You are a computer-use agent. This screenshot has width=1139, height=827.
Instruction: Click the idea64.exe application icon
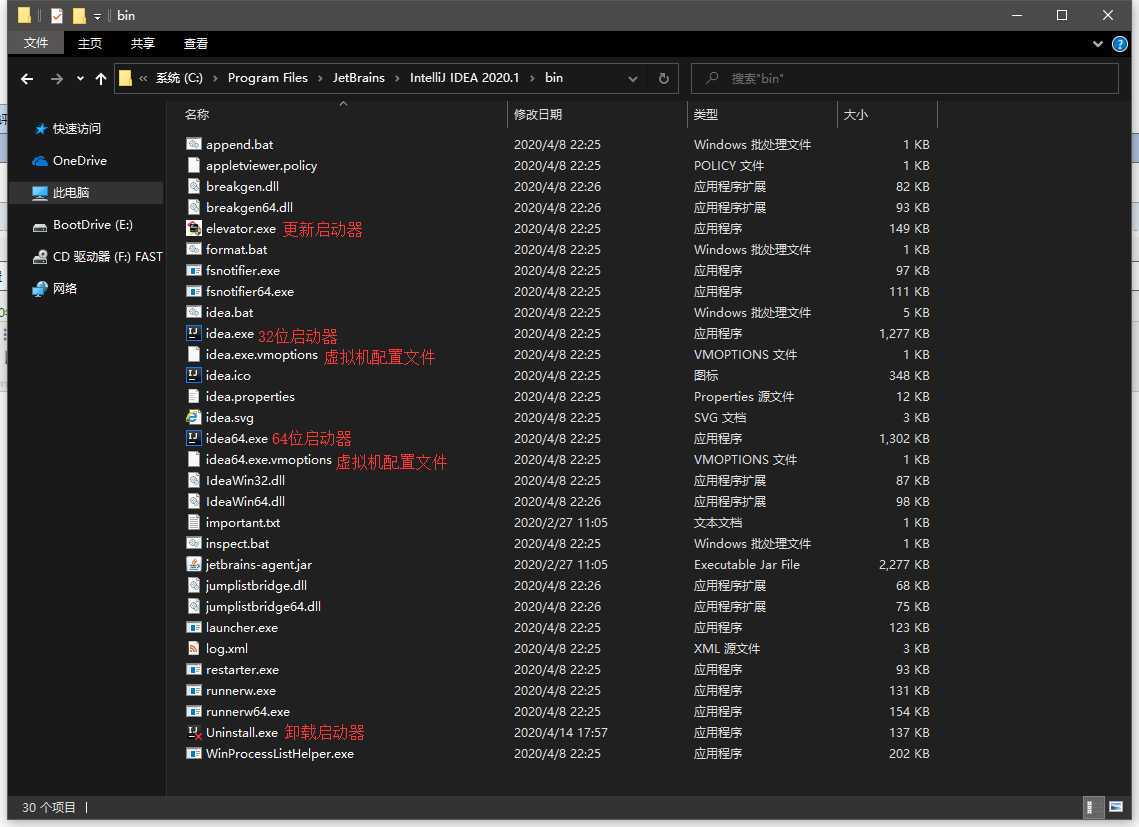point(193,438)
